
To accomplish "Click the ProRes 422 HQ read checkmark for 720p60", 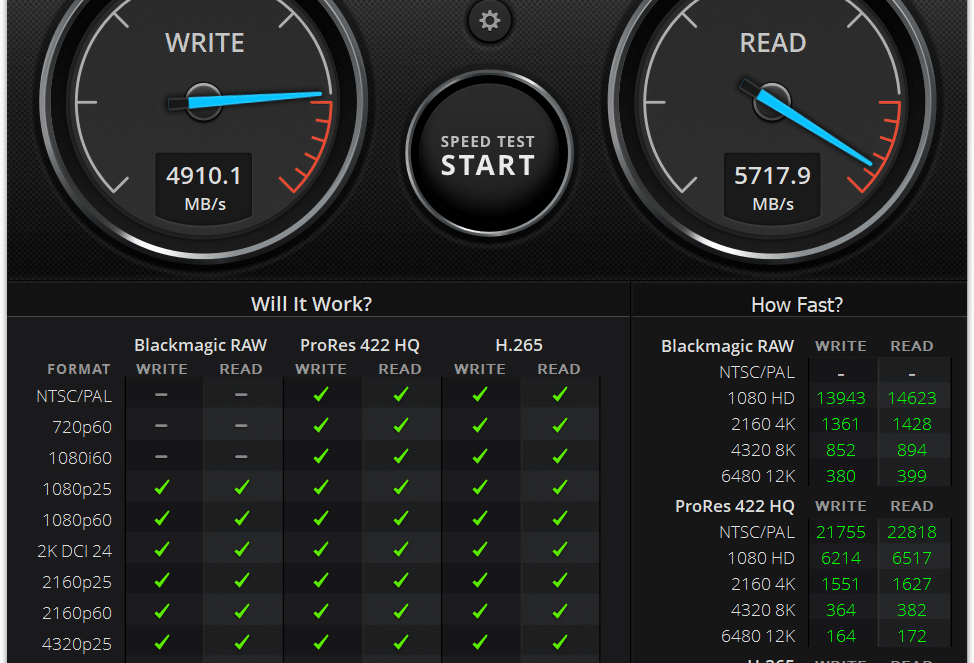I will click(401, 426).
